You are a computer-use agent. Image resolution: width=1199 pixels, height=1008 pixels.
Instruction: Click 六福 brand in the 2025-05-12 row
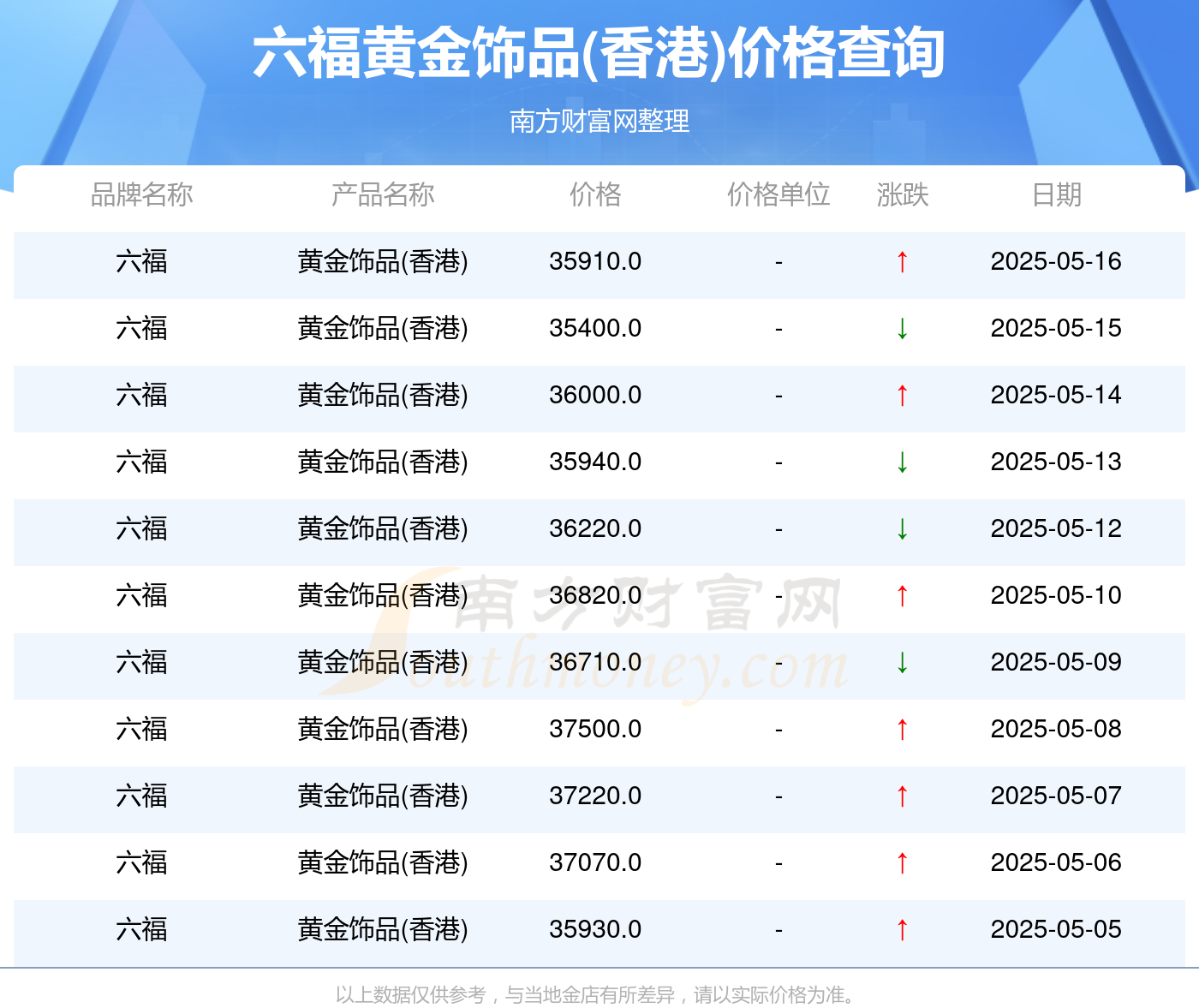pyautogui.click(x=141, y=528)
